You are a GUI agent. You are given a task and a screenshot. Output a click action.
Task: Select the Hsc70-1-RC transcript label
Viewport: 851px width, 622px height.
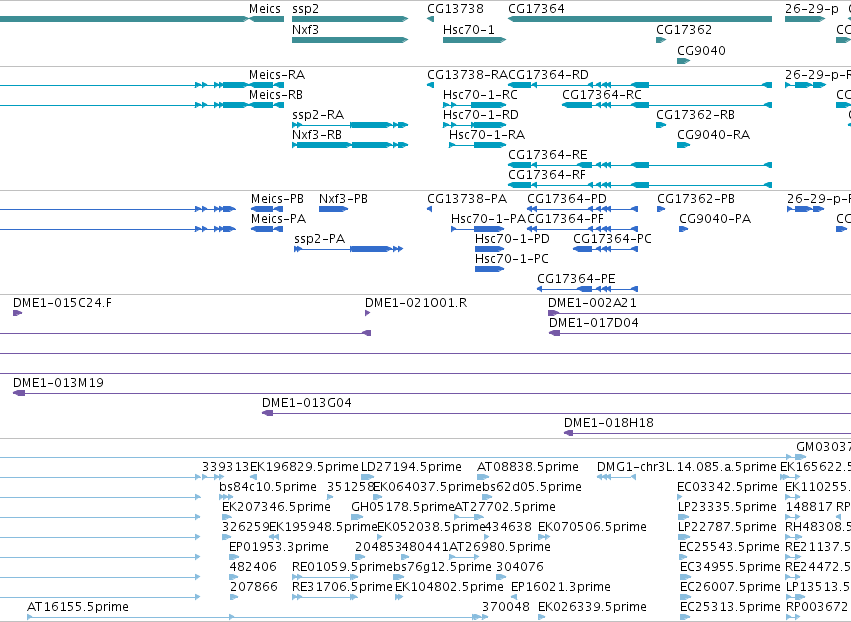click(480, 94)
